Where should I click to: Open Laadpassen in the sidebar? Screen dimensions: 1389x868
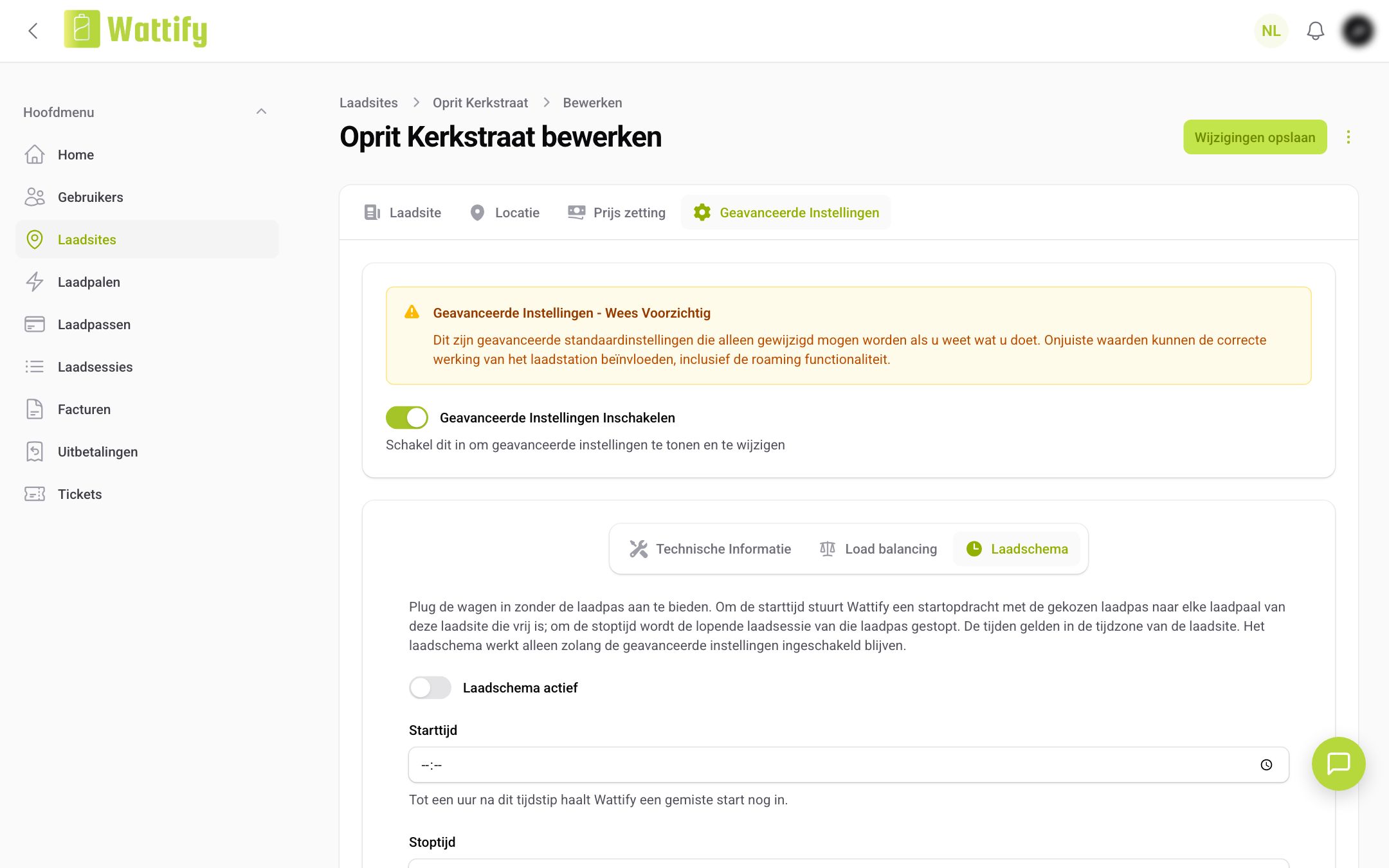pos(147,325)
